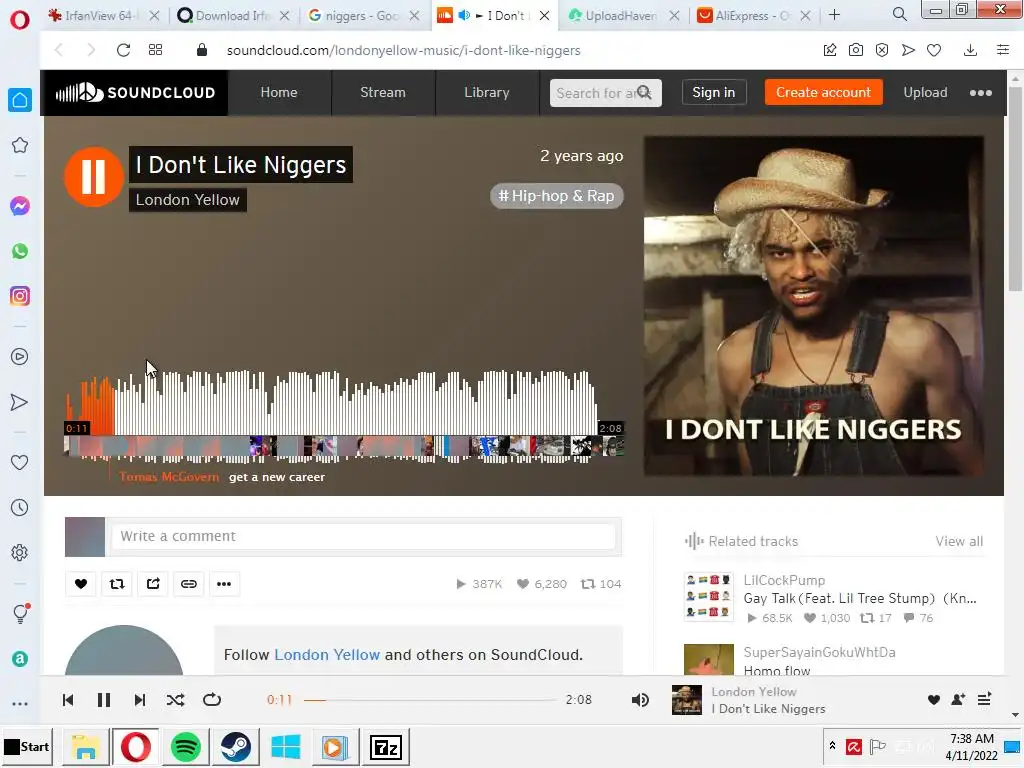This screenshot has width=1024, height=768.
Task: Switch to UploadHaven browser tab
Action: tap(622, 15)
